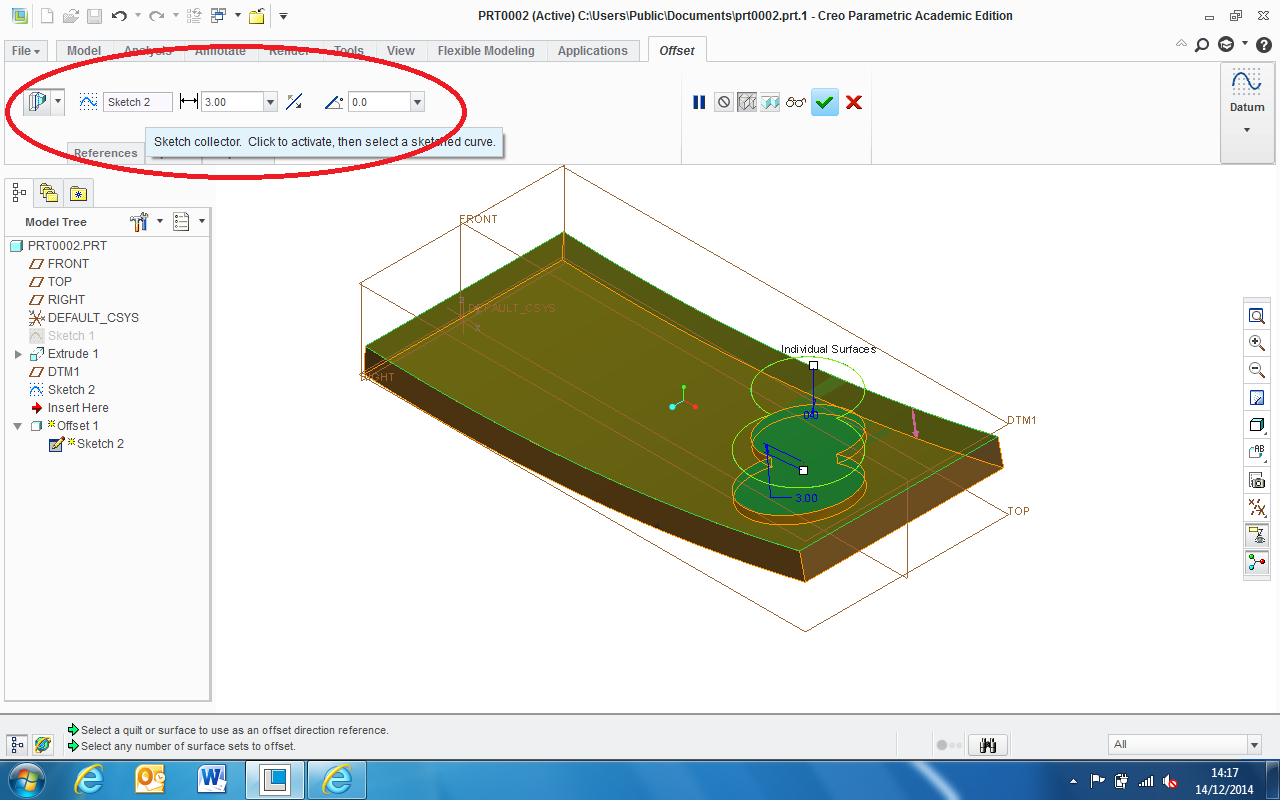The width and height of the screenshot is (1280, 800).
Task: Toggle the attached preview mode
Action: click(x=770, y=102)
